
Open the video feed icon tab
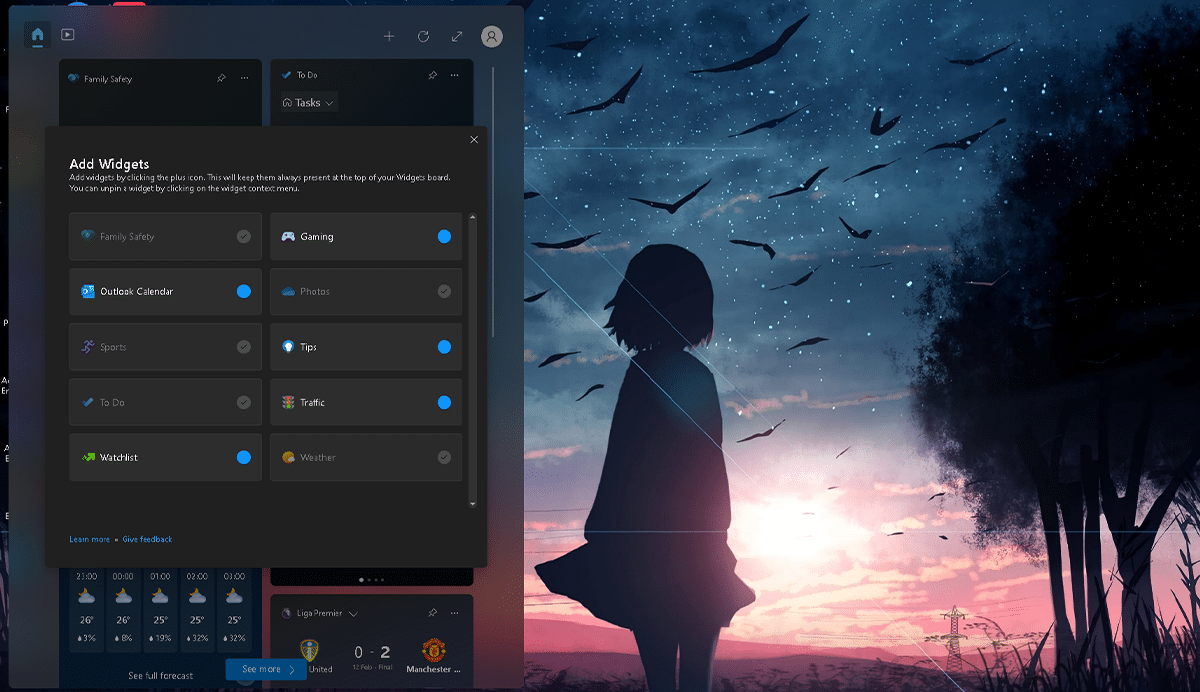67,35
